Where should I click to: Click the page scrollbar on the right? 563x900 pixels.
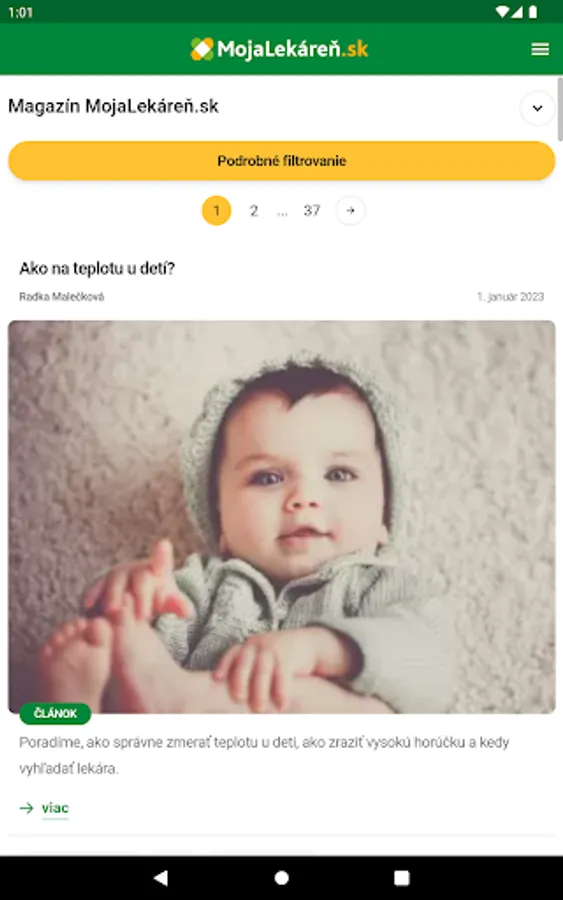560,109
